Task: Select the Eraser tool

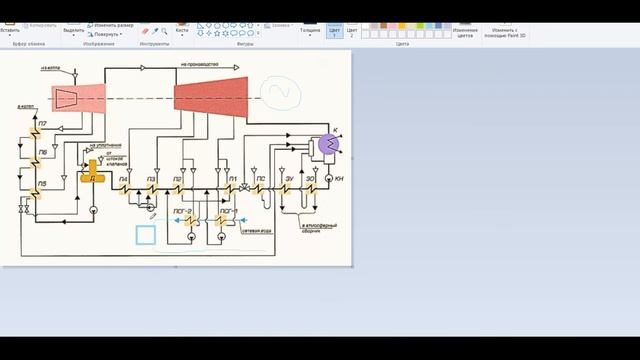Action: pyautogui.click(x=145, y=31)
